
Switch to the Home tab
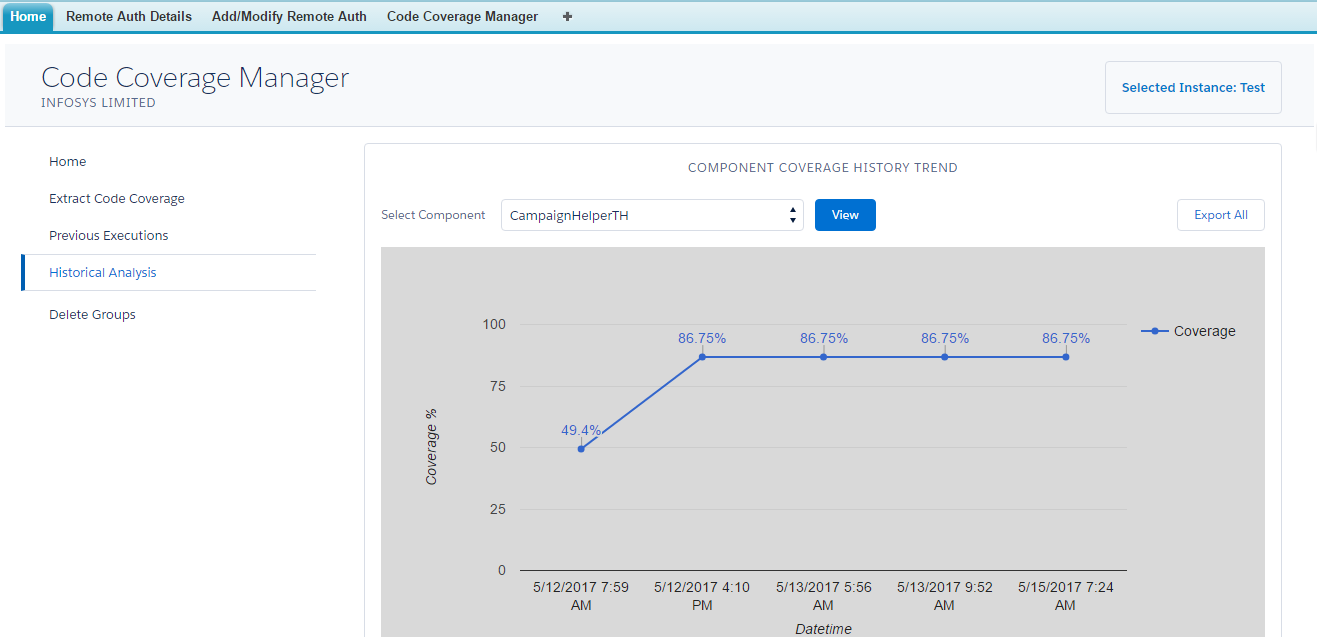coord(28,17)
